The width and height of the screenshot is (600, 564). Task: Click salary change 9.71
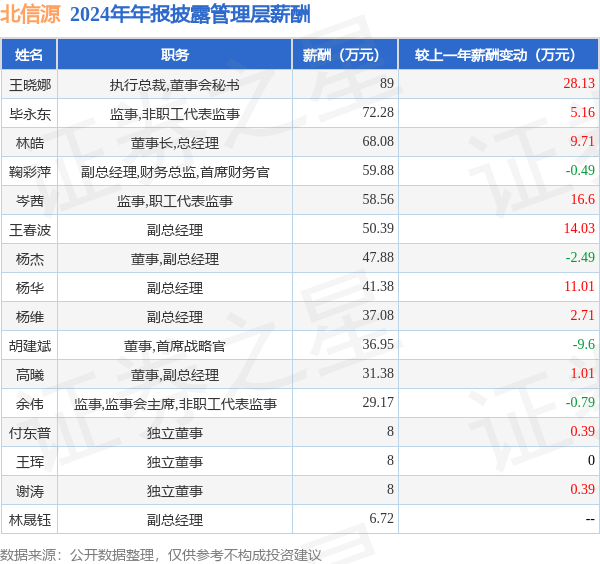click(582, 141)
